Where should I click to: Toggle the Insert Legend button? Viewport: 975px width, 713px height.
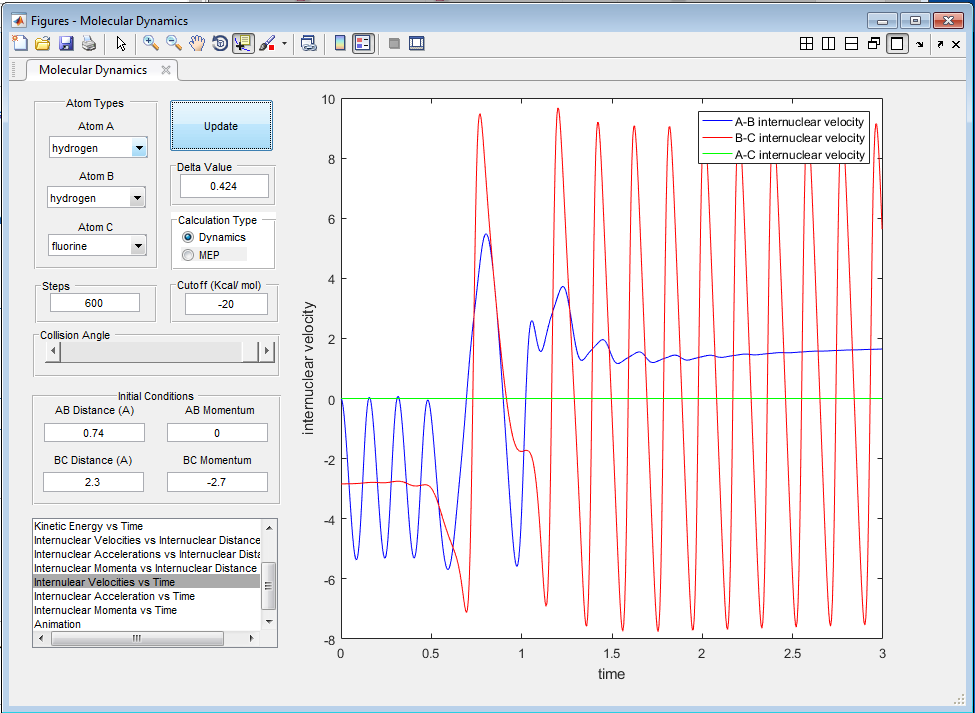pyautogui.click(x=362, y=43)
